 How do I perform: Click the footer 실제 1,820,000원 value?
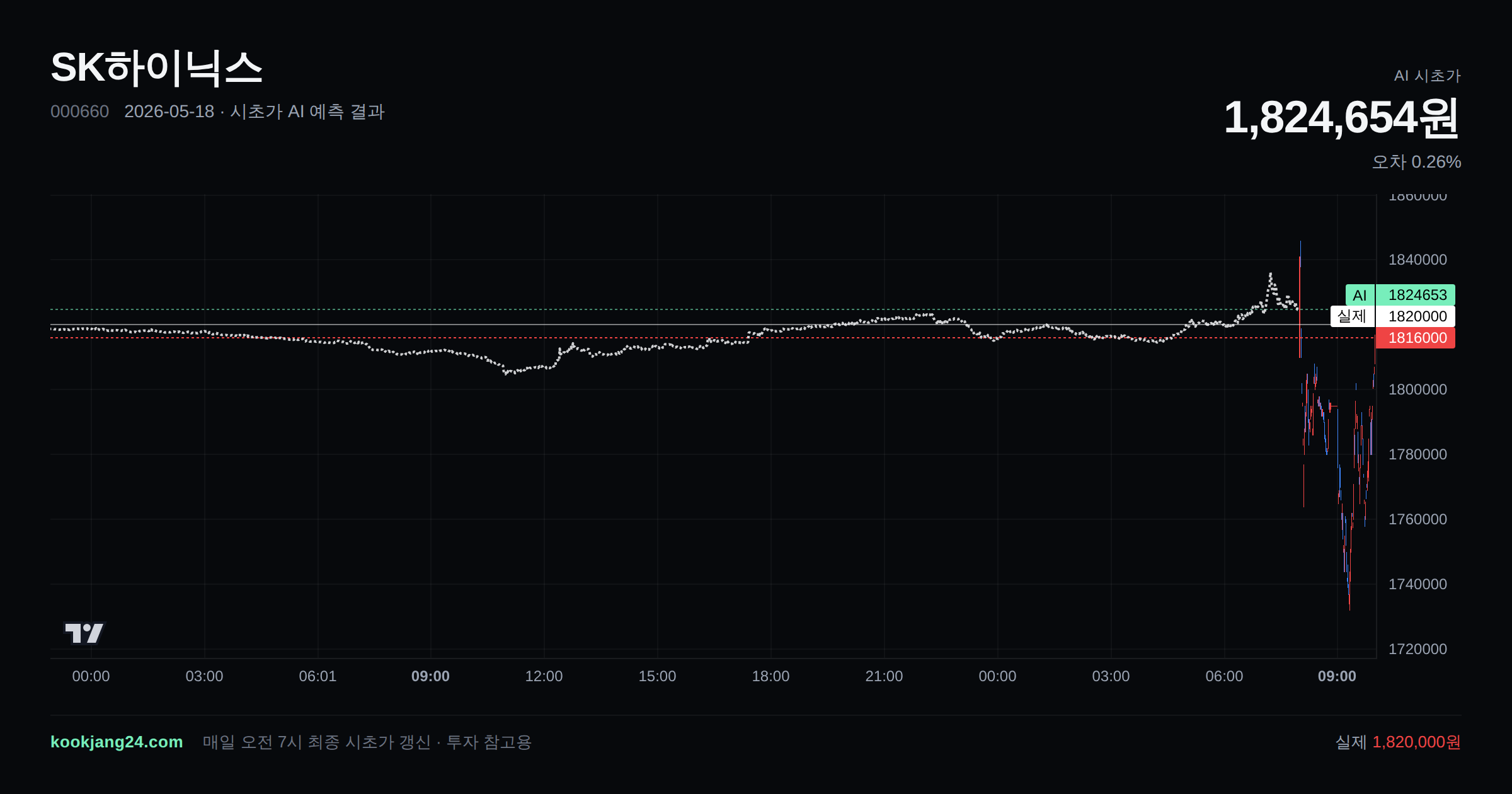[1398, 742]
